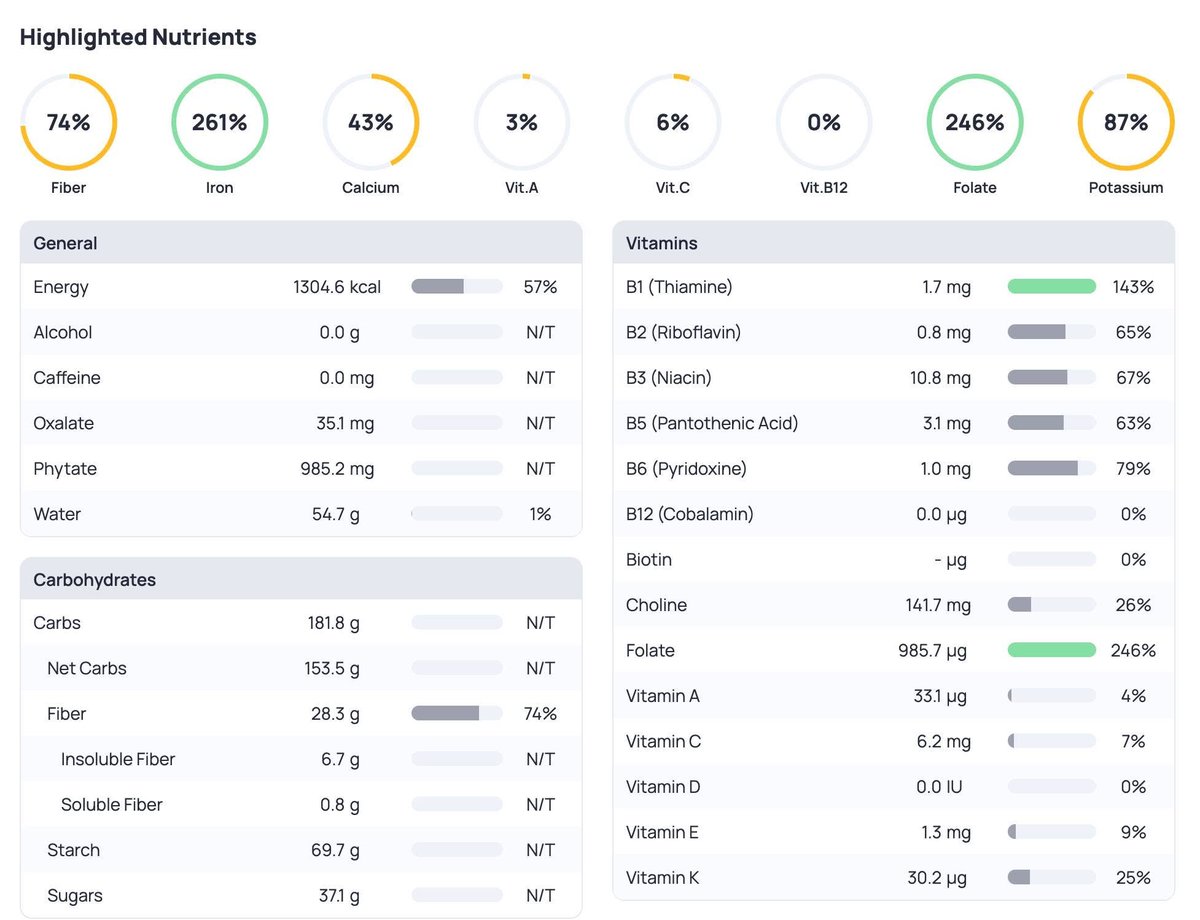Click the Vitamin E row label
The height and width of the screenshot is (920, 1200).
coord(663,832)
